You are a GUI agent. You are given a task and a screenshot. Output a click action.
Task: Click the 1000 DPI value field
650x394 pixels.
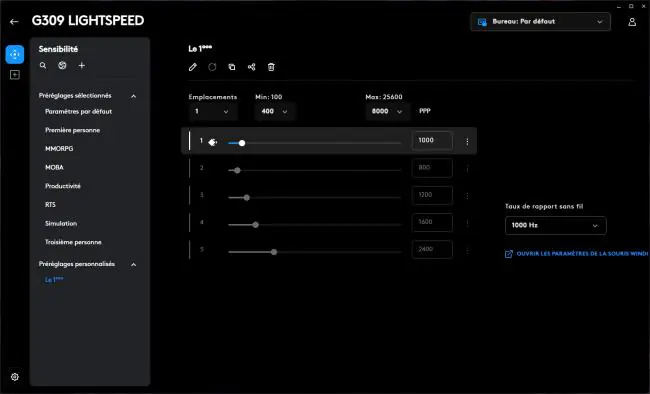click(432, 141)
